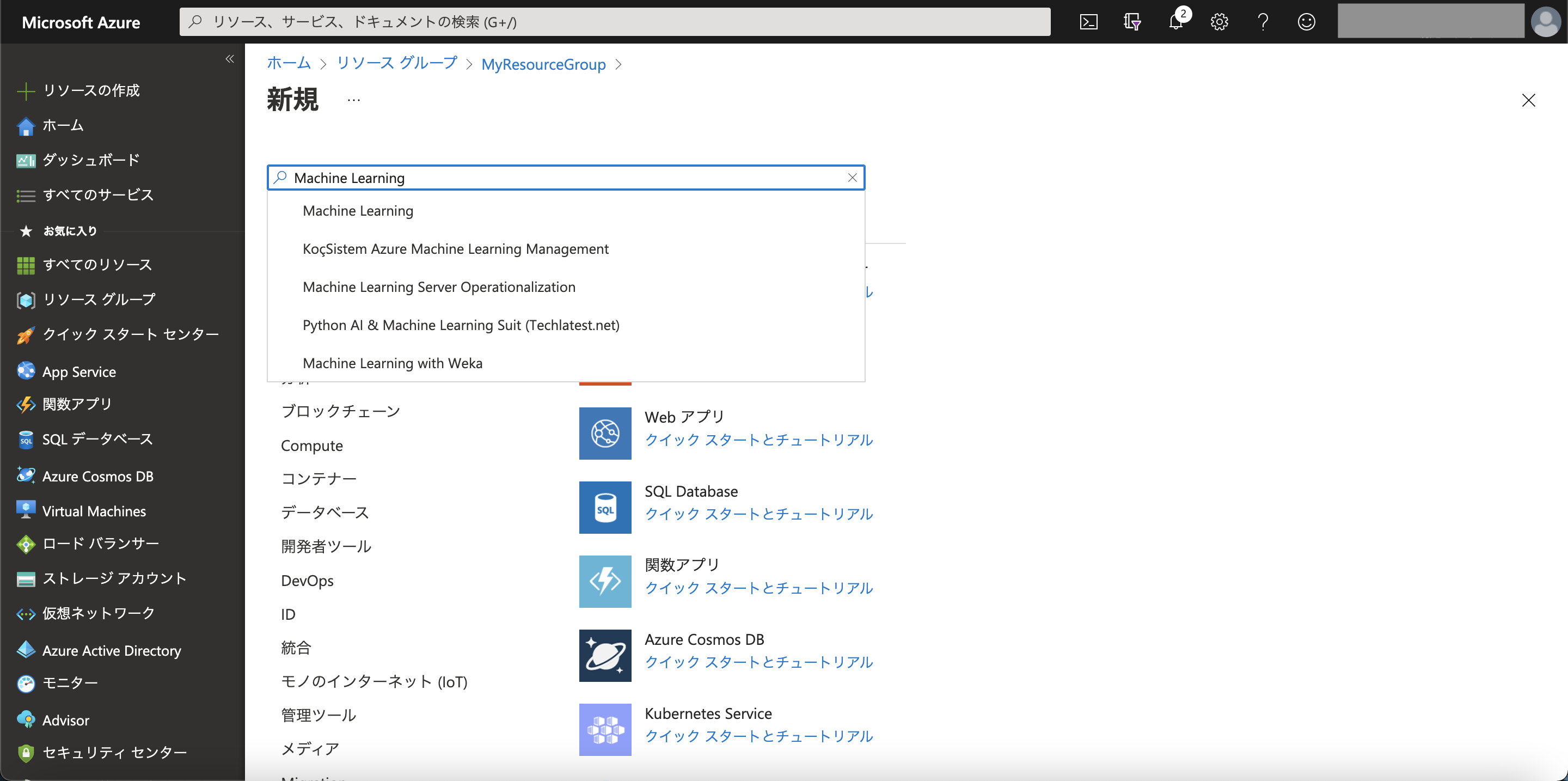
Task: Click the notifications bell icon
Action: point(1175,22)
